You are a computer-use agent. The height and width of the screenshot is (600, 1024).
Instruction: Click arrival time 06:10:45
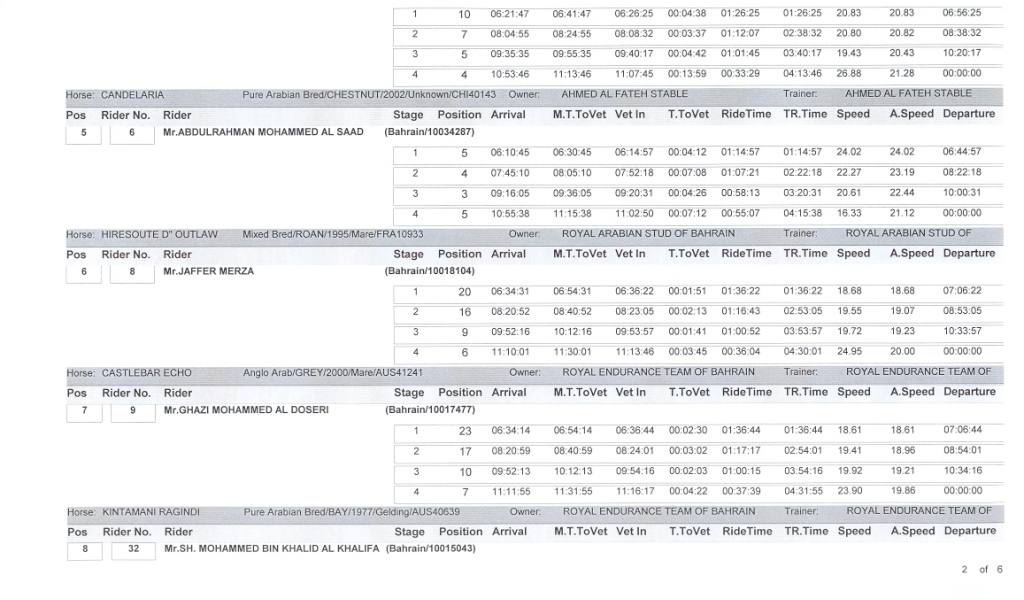point(510,153)
